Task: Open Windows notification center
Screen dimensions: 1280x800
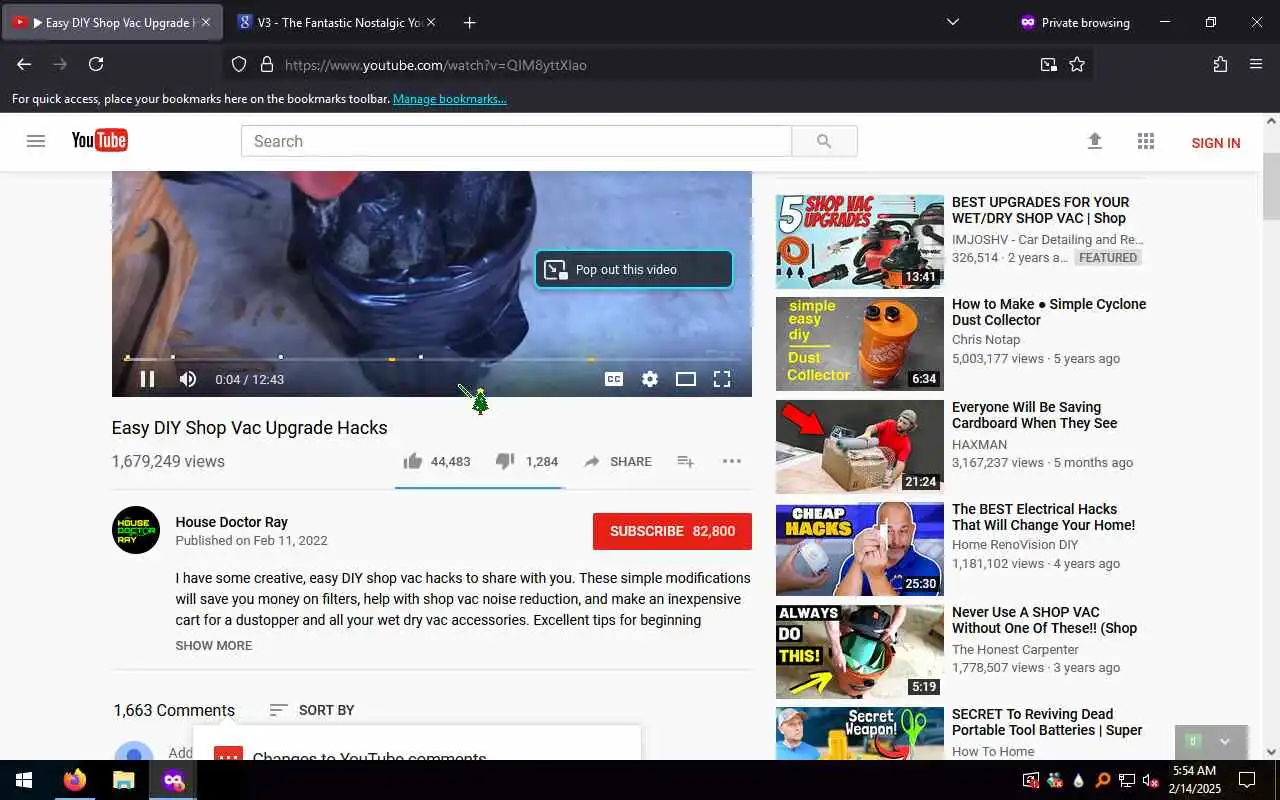Action: click(x=1247, y=780)
